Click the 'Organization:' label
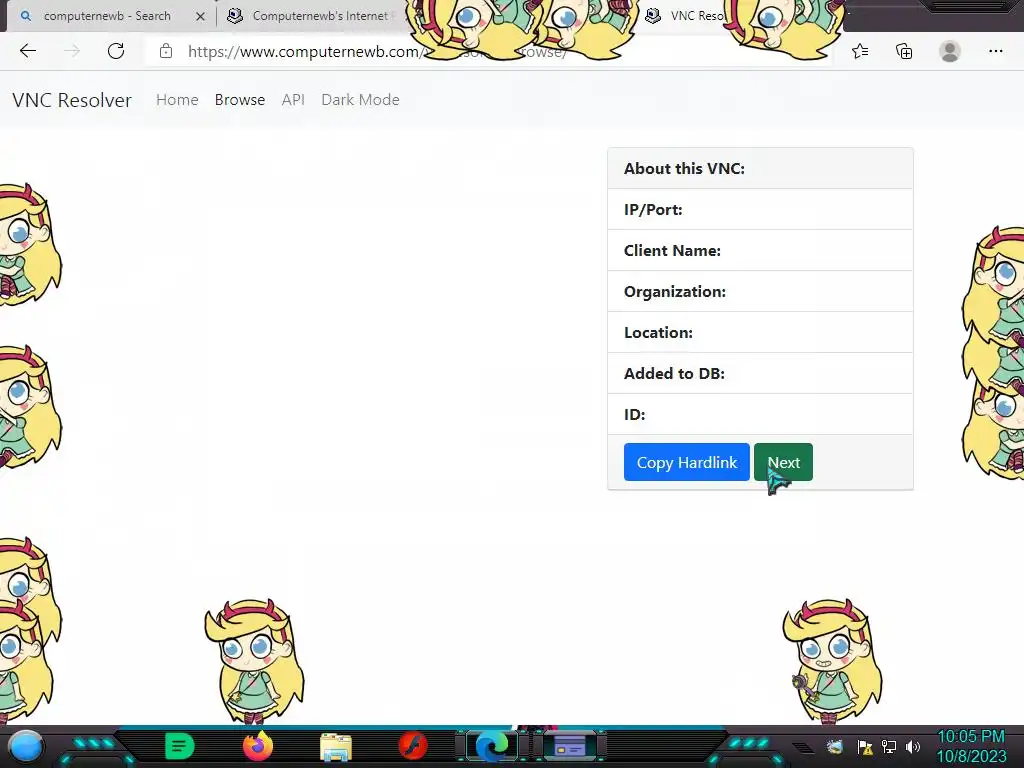Screen dimensions: 1024x768 coord(675,292)
